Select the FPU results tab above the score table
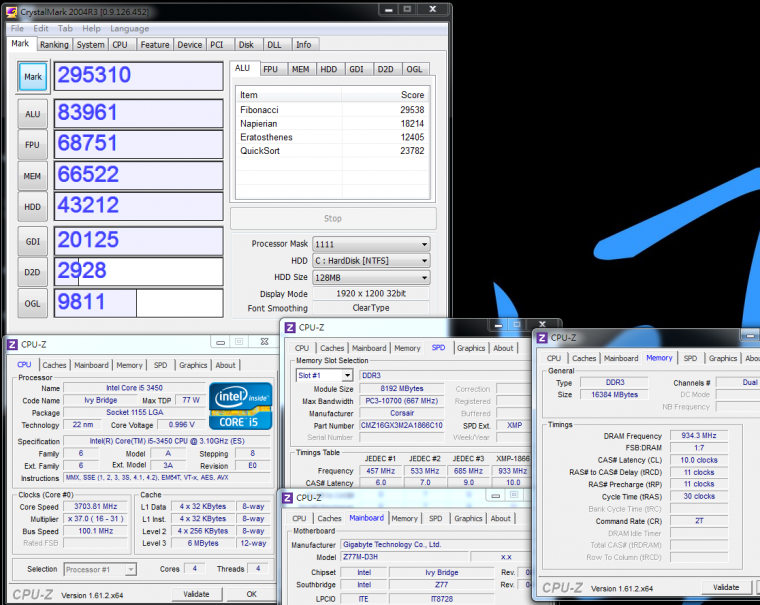Image resolution: width=760 pixels, height=605 pixels. click(270, 69)
